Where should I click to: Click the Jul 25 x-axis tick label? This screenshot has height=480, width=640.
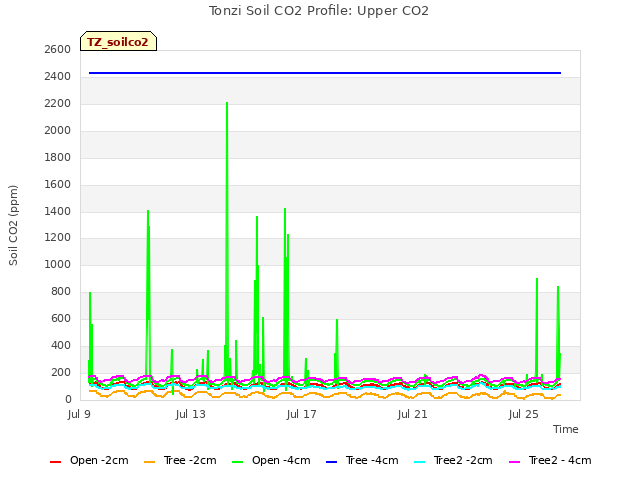(x=524, y=414)
